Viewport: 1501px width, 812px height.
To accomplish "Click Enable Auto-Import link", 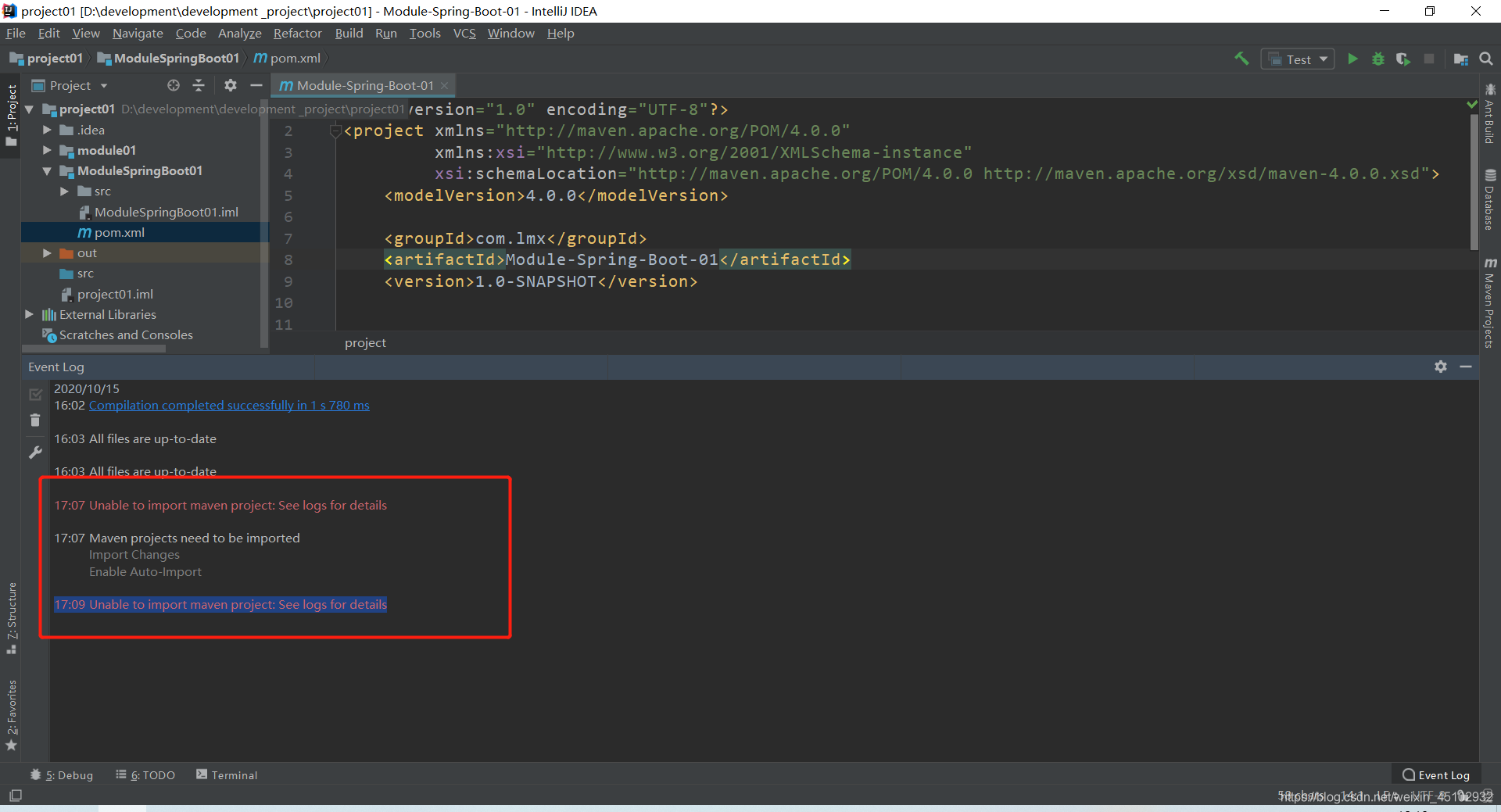I will point(145,572).
